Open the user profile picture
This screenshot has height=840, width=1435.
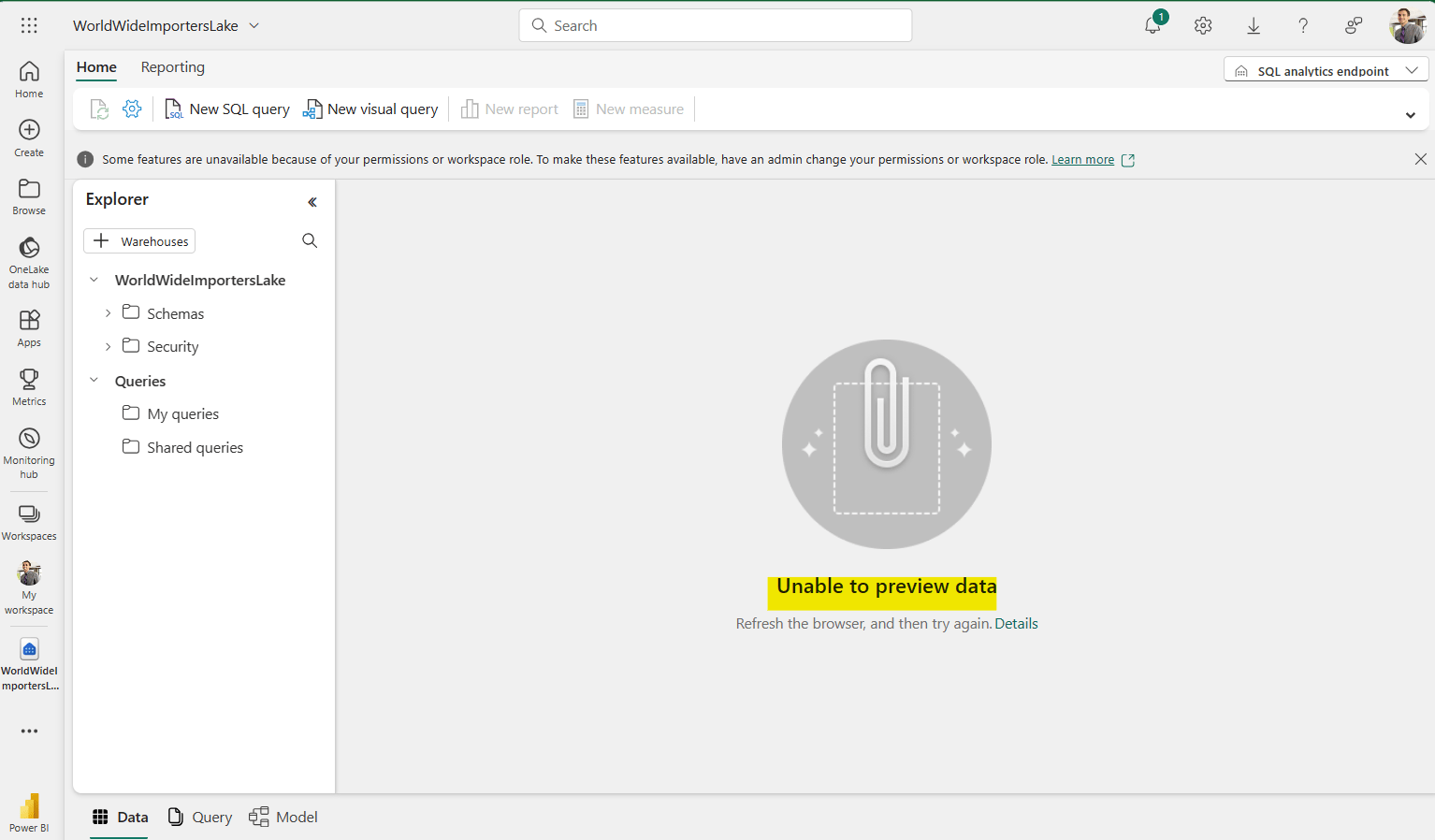(1407, 25)
